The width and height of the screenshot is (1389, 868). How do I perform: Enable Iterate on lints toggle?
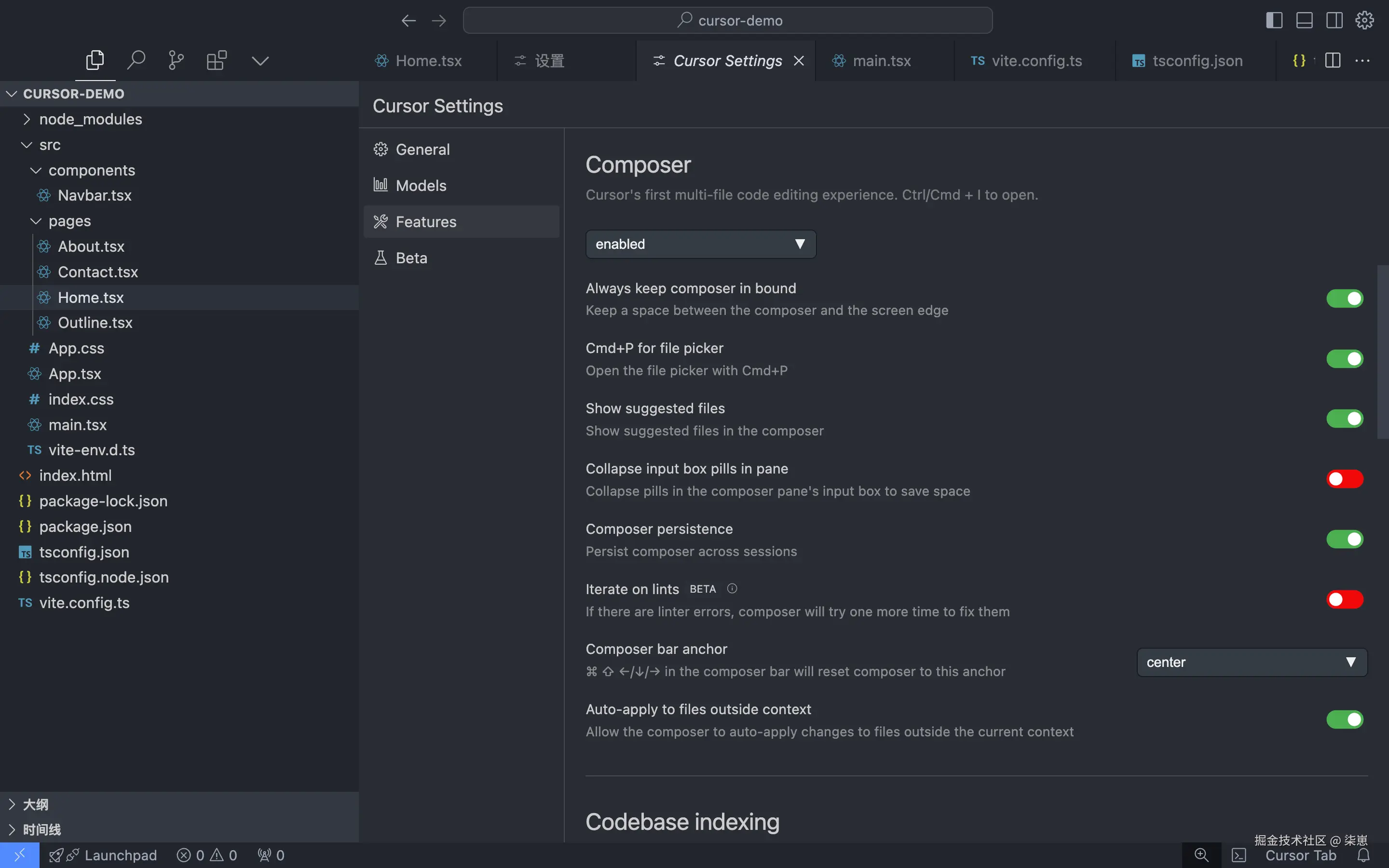point(1344,599)
